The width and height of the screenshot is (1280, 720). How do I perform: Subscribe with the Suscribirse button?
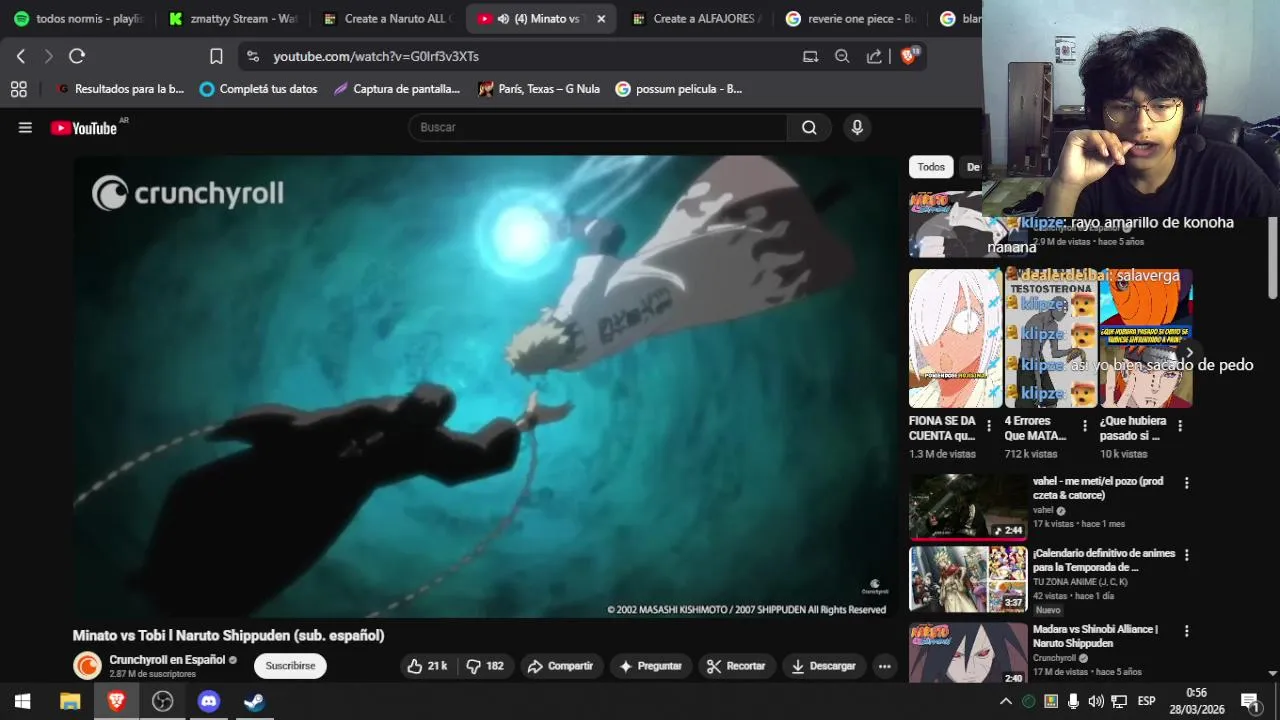(x=290, y=666)
